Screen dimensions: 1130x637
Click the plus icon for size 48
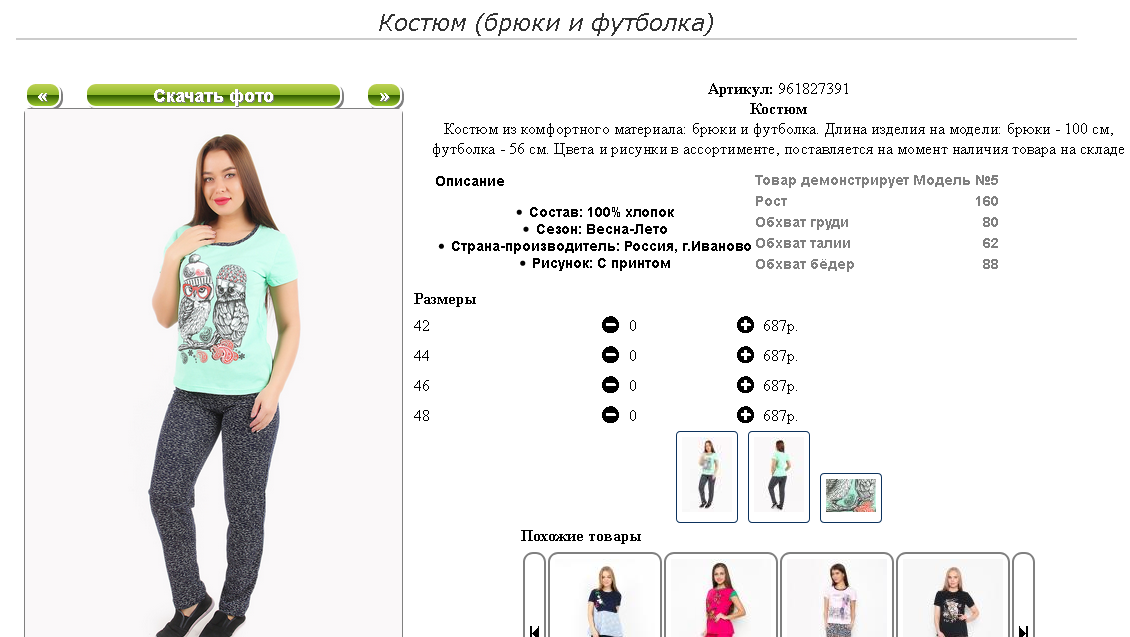(745, 415)
